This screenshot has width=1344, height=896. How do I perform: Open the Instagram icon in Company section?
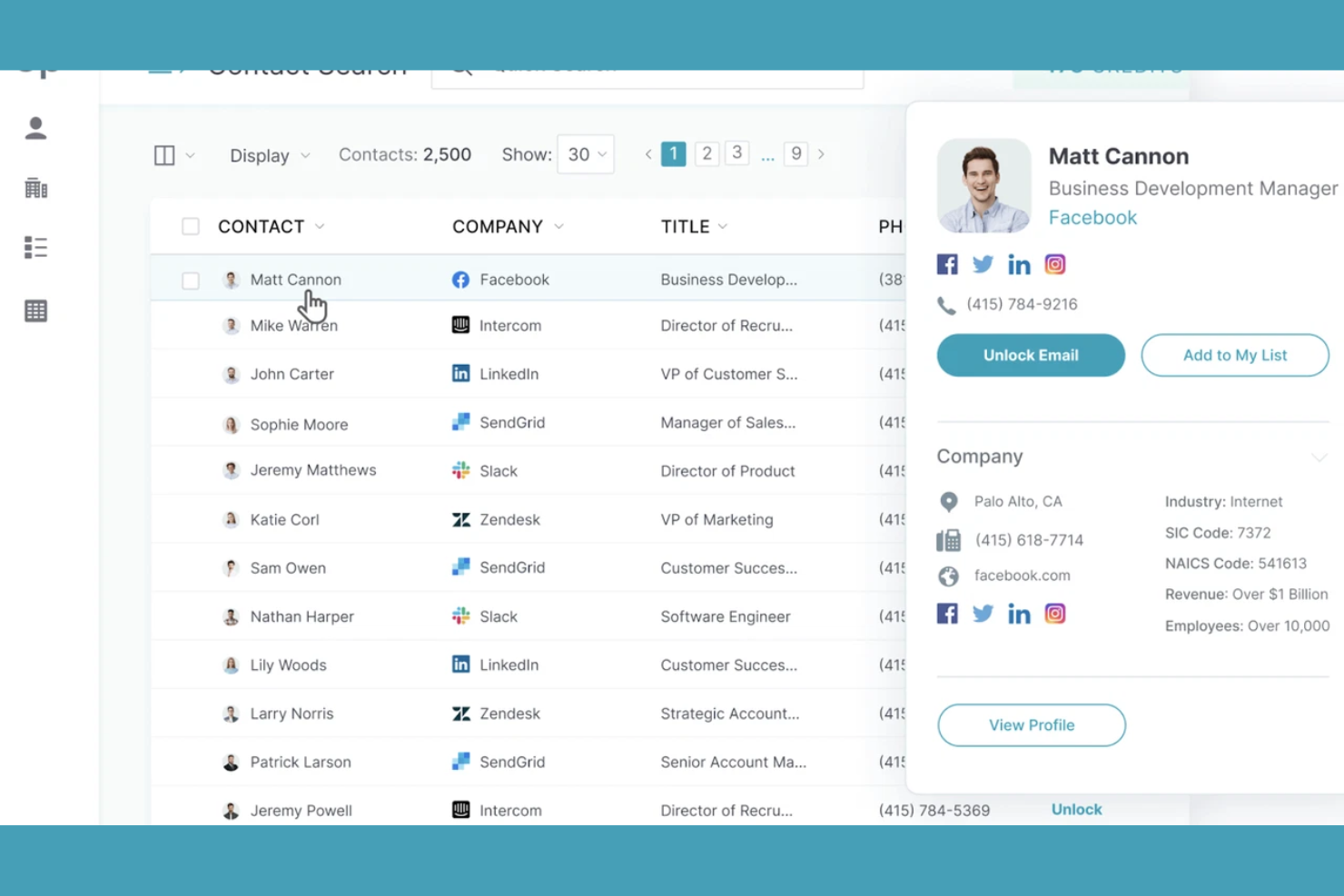pos(1054,614)
